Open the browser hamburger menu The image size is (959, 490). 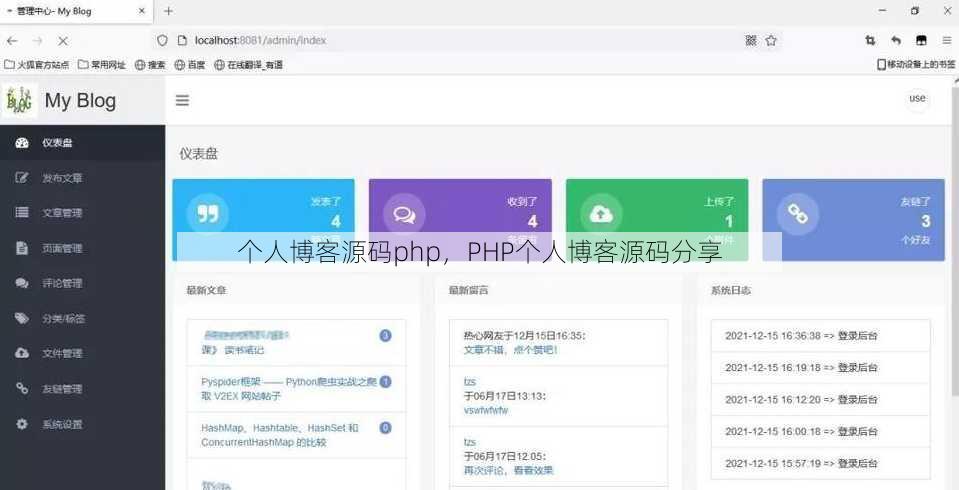(947, 40)
